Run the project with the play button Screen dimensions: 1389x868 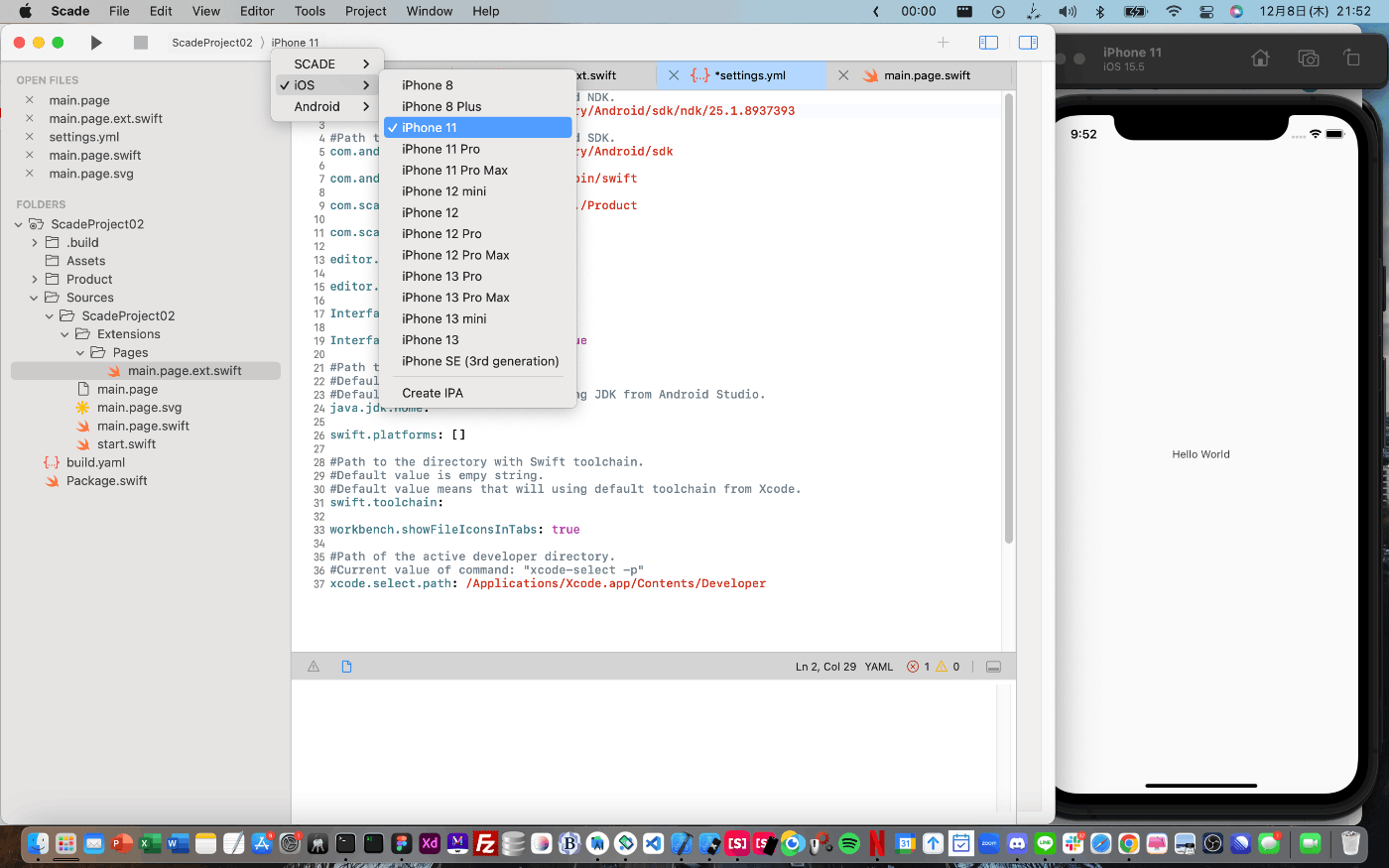point(96,43)
